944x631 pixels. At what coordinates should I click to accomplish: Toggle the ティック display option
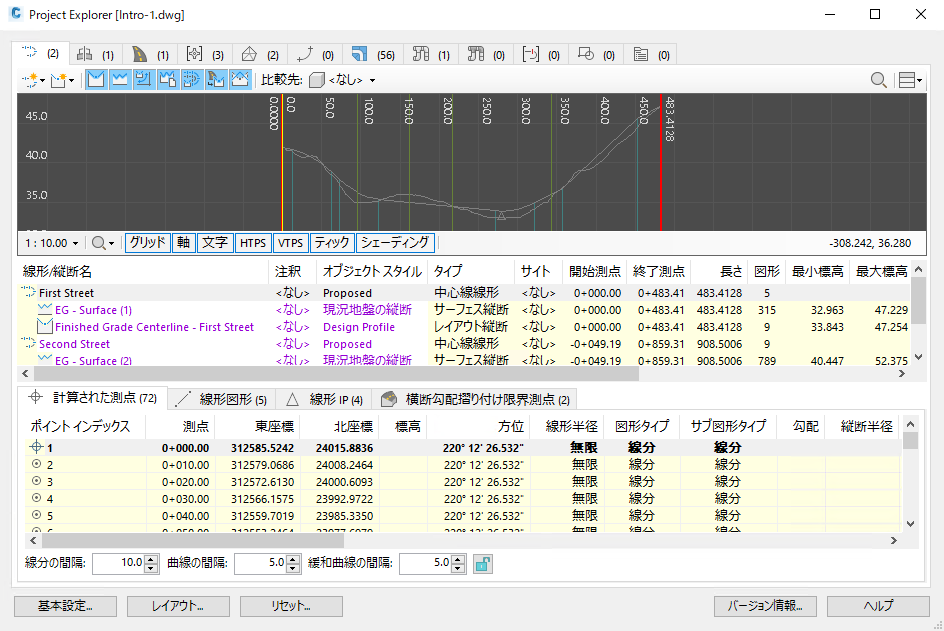tap(332, 242)
